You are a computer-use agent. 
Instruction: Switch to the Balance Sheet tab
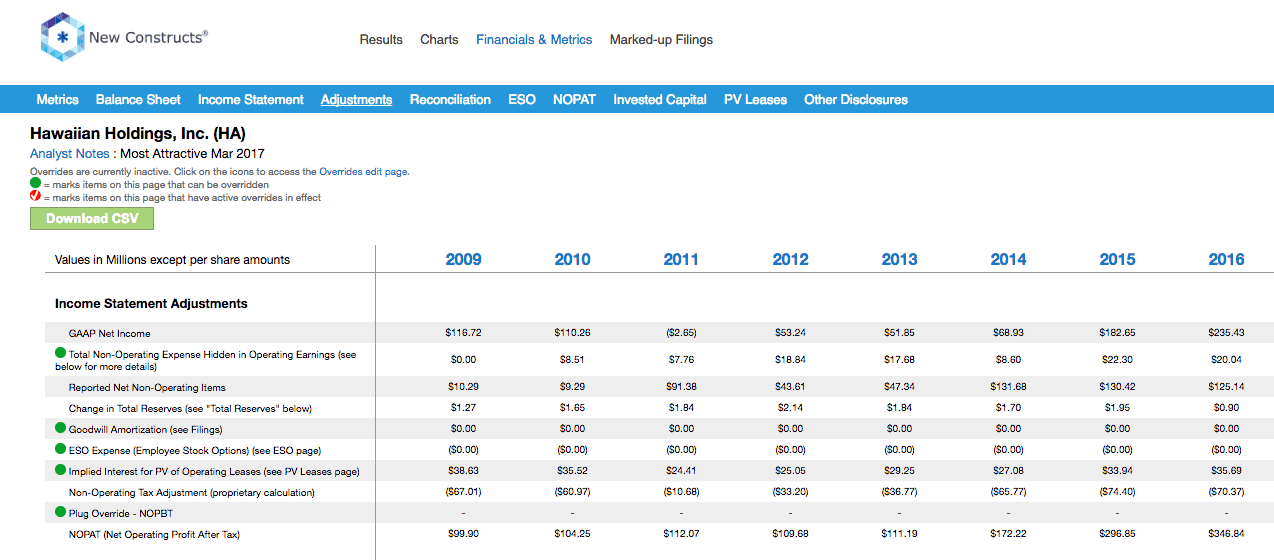(x=138, y=99)
